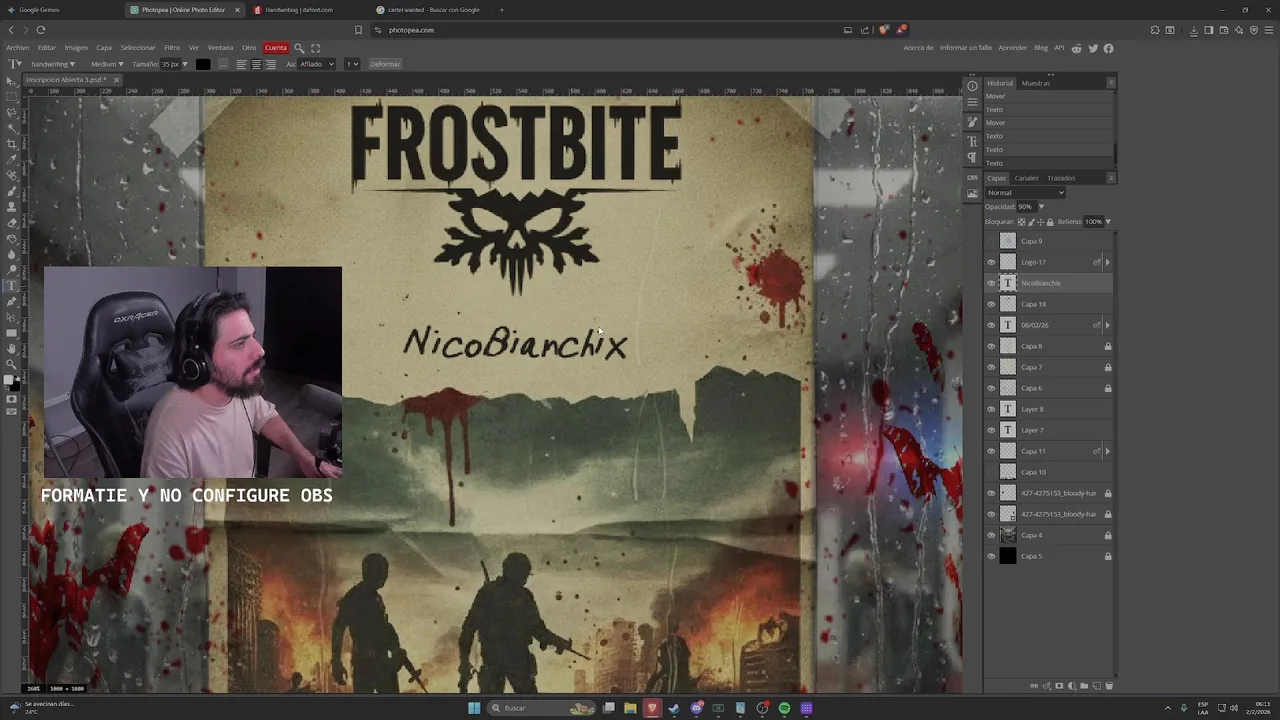Click the Deformar warp text button

(385, 64)
